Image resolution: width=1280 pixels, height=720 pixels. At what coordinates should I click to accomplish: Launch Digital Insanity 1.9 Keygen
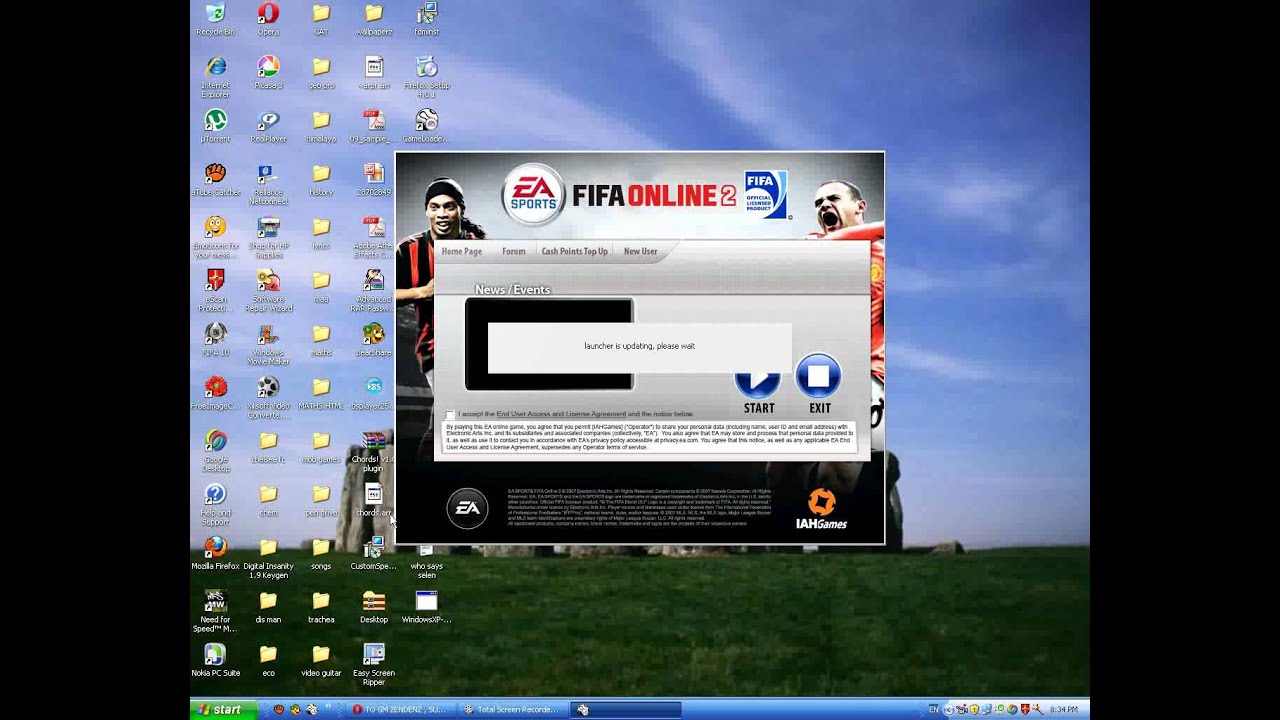tap(268, 550)
